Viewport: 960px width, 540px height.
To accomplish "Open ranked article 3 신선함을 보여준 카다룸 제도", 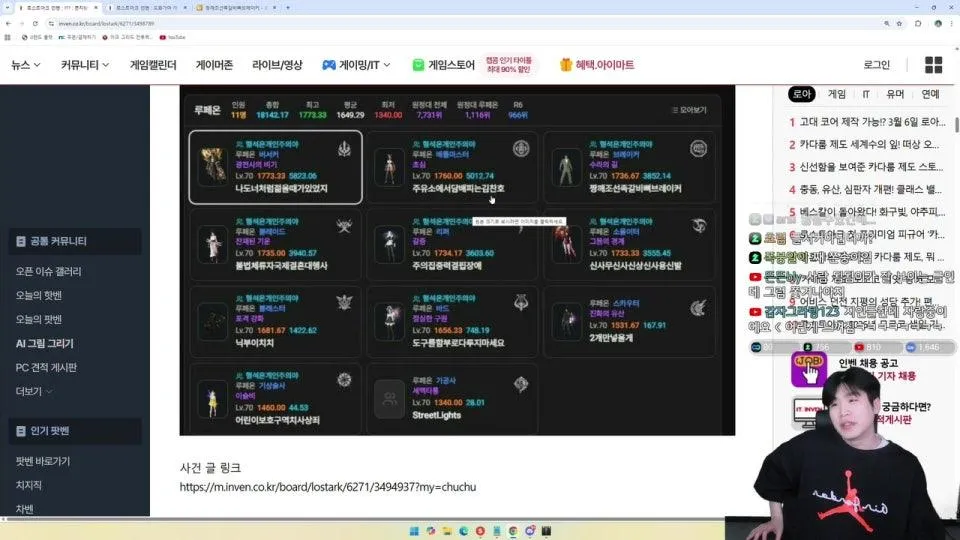I will 866,167.
